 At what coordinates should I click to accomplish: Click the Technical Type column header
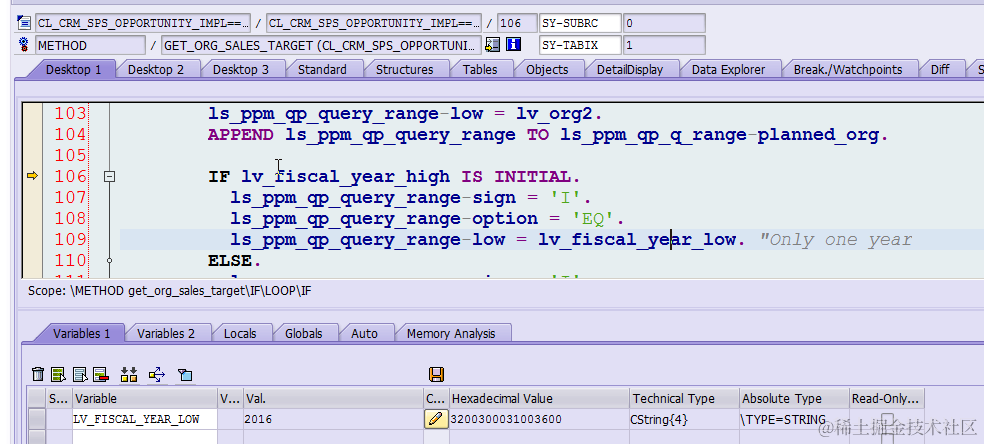click(684, 399)
